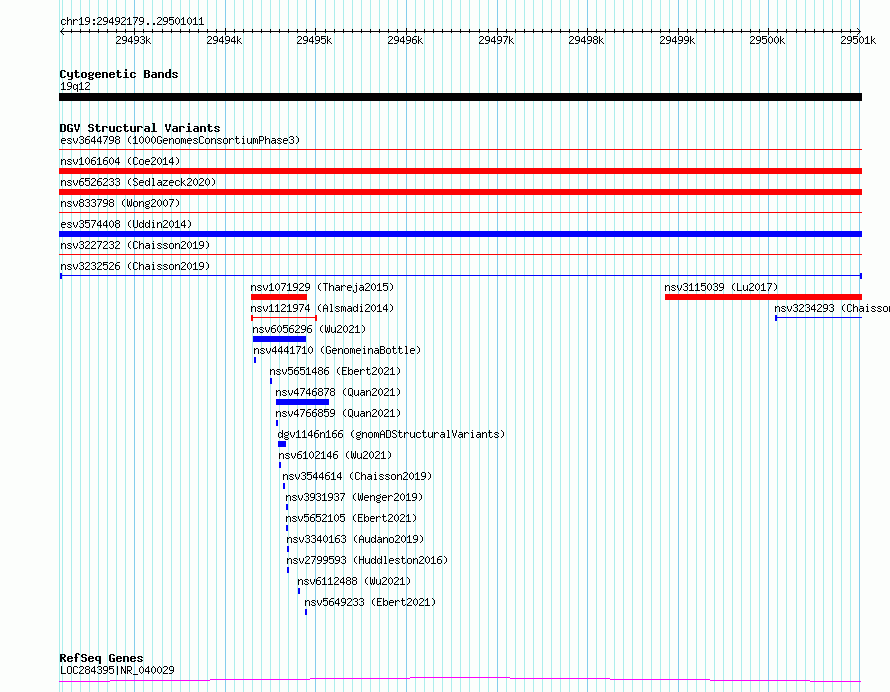Select the nsv4746878 (Quan2021) blue bar
Screen dimensions: 890x692
(303, 402)
